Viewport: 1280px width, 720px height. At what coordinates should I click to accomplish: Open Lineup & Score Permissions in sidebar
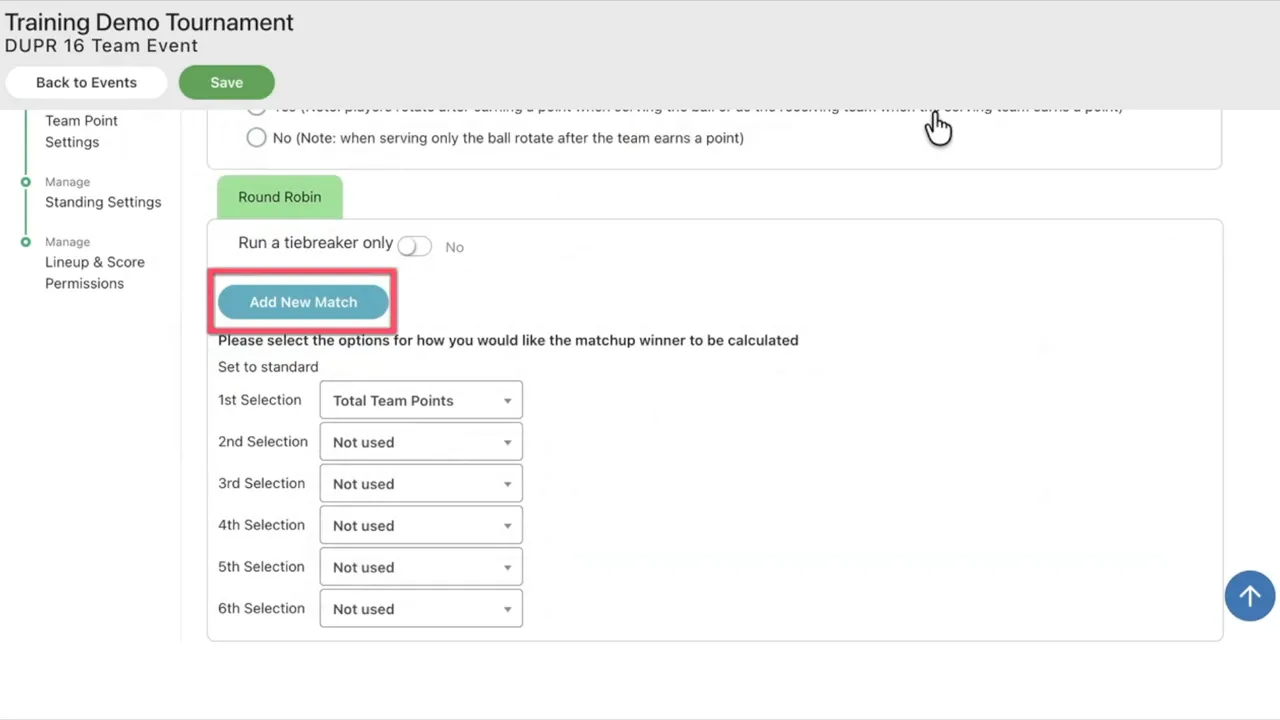[95, 272]
